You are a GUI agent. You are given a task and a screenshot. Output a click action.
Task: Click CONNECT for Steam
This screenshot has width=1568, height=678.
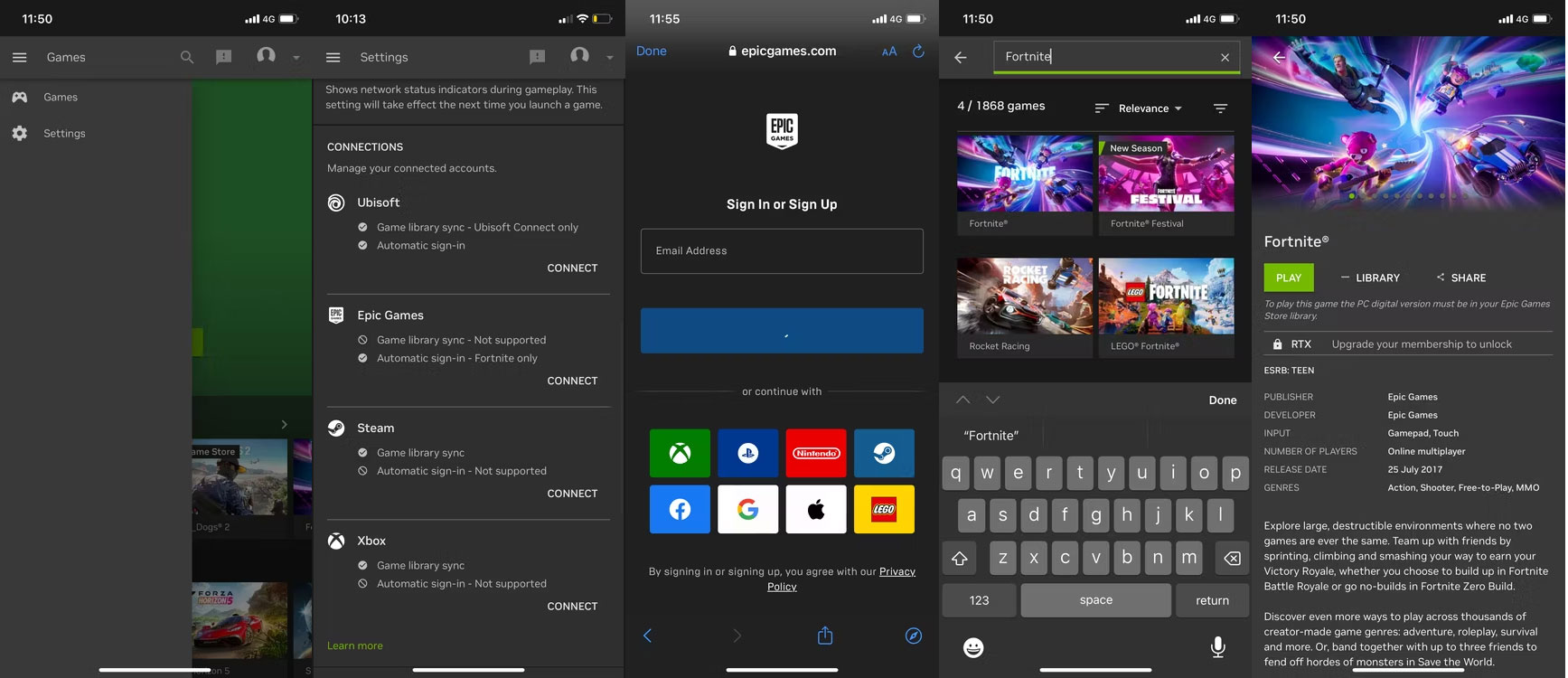pyautogui.click(x=572, y=494)
